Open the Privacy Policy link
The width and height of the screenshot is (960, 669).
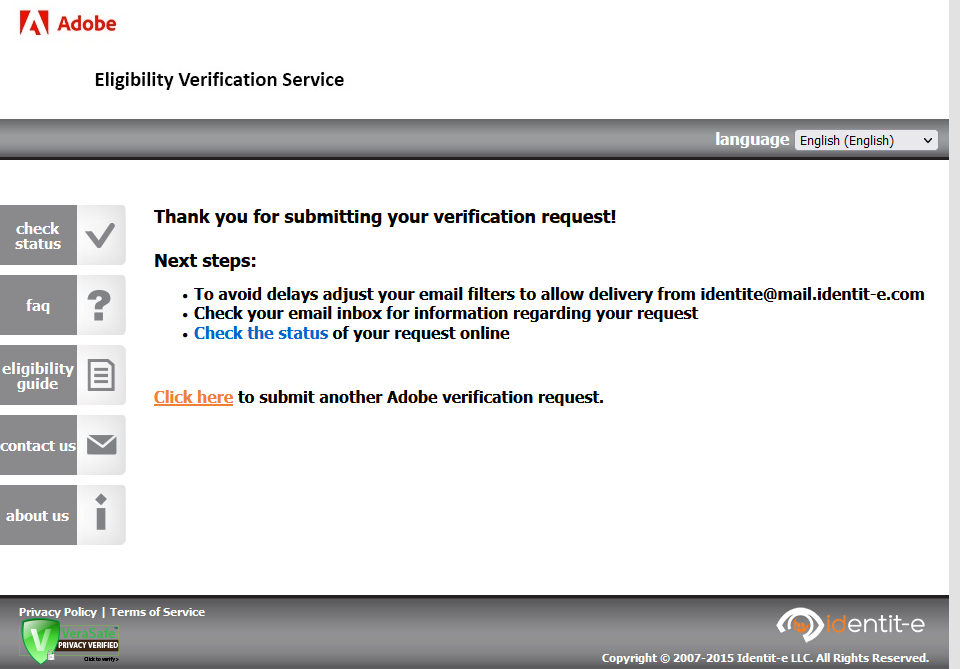(x=58, y=612)
